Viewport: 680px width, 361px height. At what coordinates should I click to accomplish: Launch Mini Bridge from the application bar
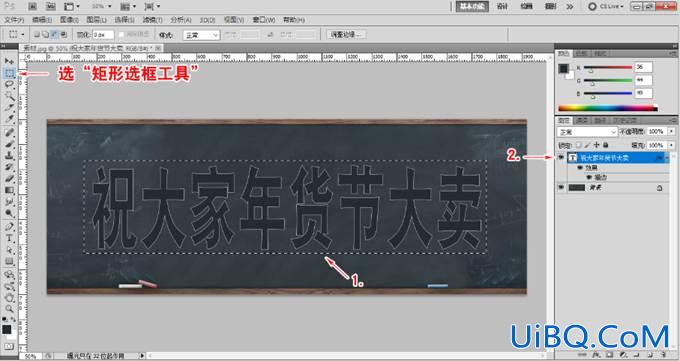coord(50,7)
